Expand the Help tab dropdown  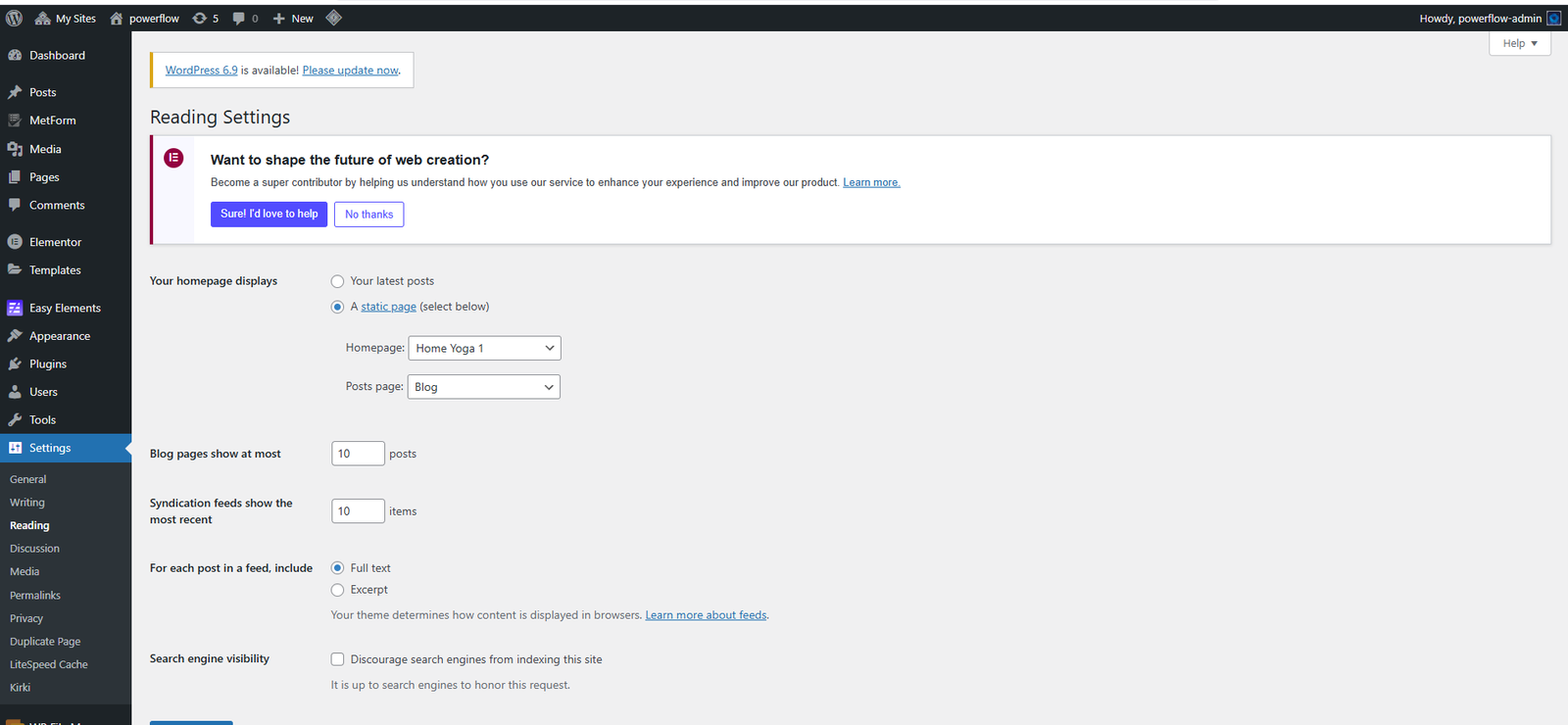tap(1519, 43)
